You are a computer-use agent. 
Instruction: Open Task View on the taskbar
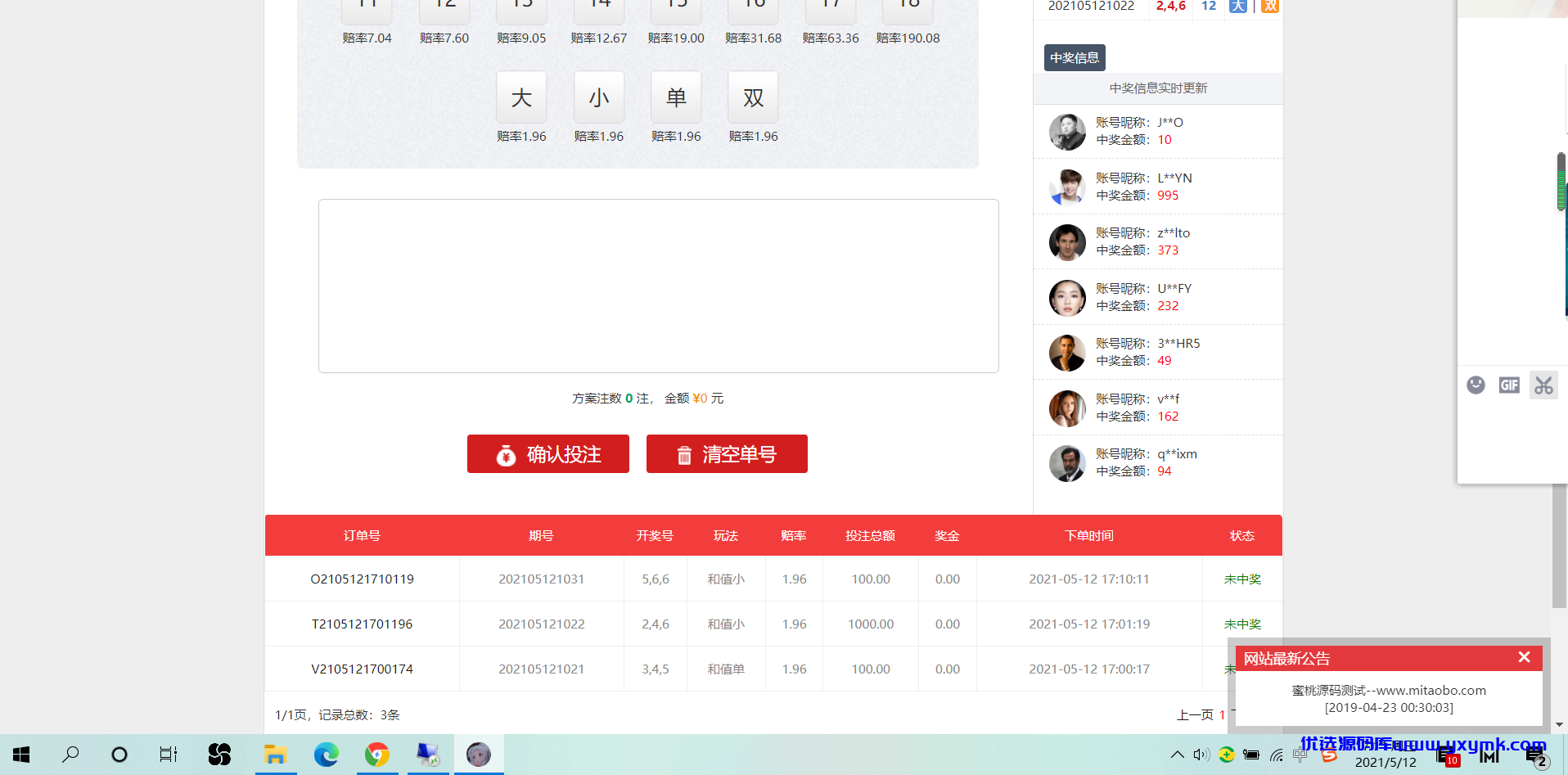tap(169, 755)
